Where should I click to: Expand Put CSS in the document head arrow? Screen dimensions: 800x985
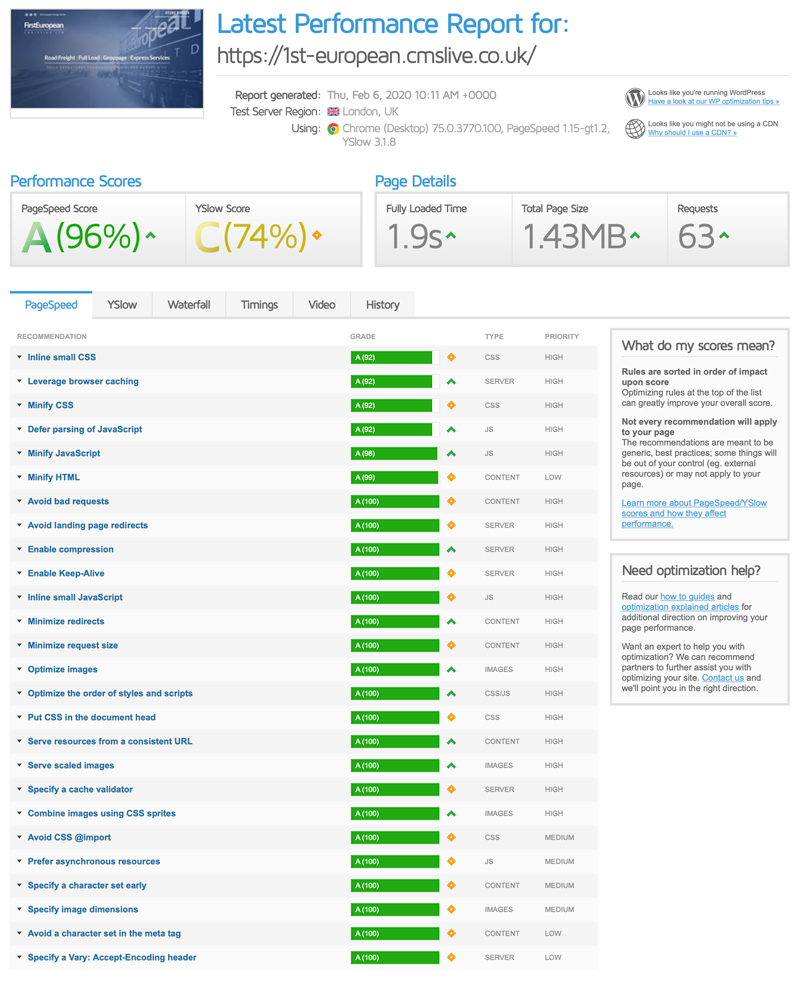coord(19,717)
